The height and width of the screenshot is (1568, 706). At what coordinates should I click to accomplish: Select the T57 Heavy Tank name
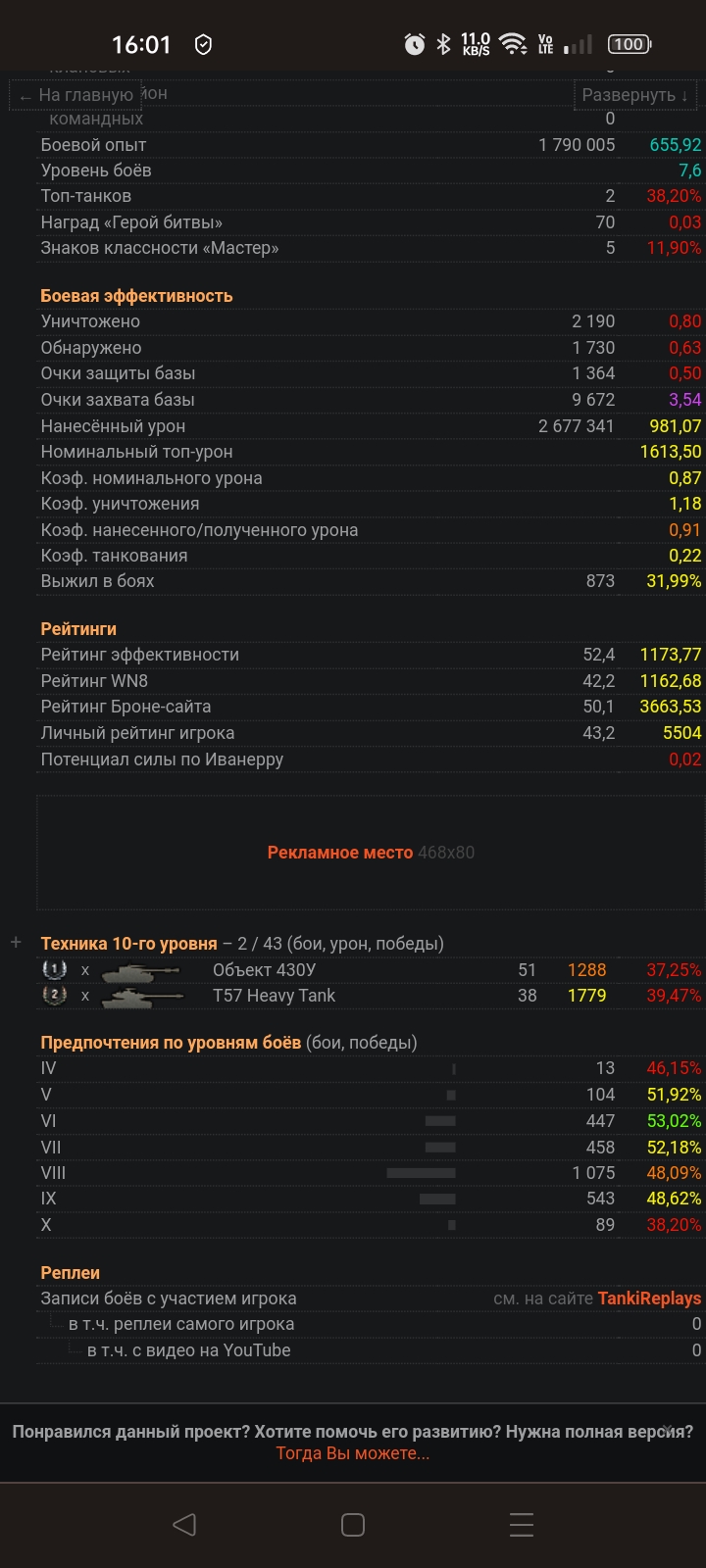pyautogui.click(x=274, y=996)
